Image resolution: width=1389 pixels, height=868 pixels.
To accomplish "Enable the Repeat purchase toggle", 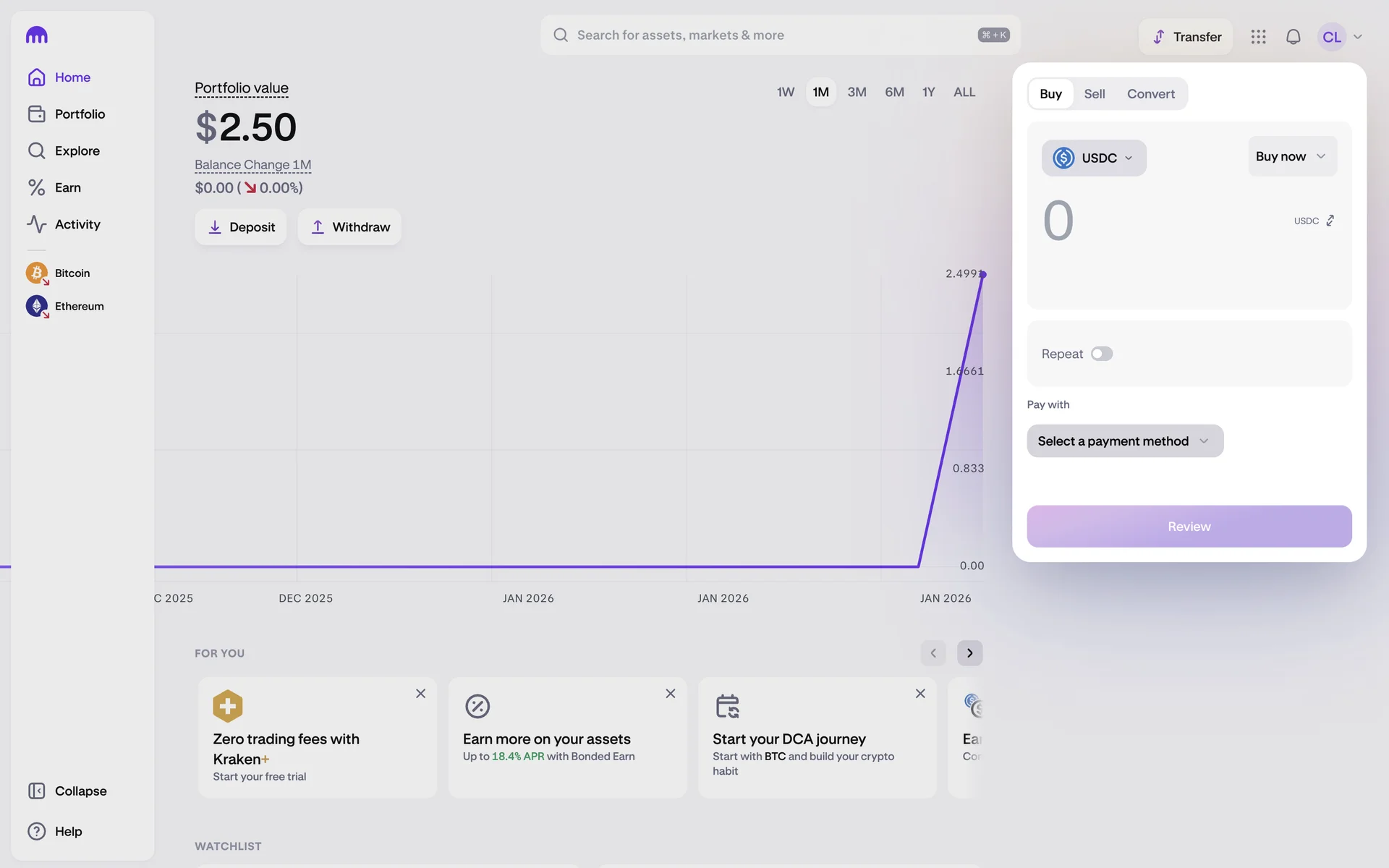I will click(1101, 354).
